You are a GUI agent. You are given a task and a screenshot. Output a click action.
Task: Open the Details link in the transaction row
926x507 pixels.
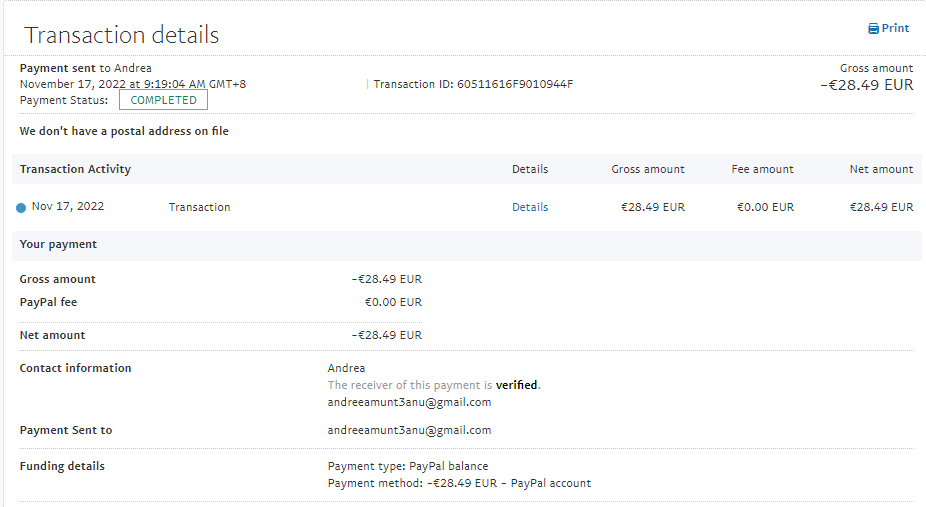[530, 208]
